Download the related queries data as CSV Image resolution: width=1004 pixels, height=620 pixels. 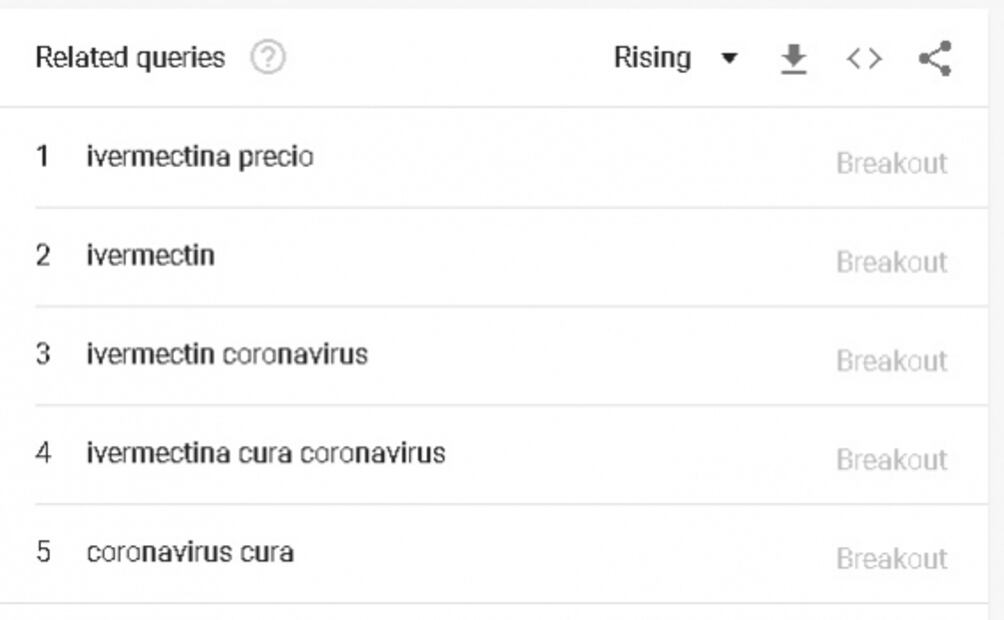[793, 59]
